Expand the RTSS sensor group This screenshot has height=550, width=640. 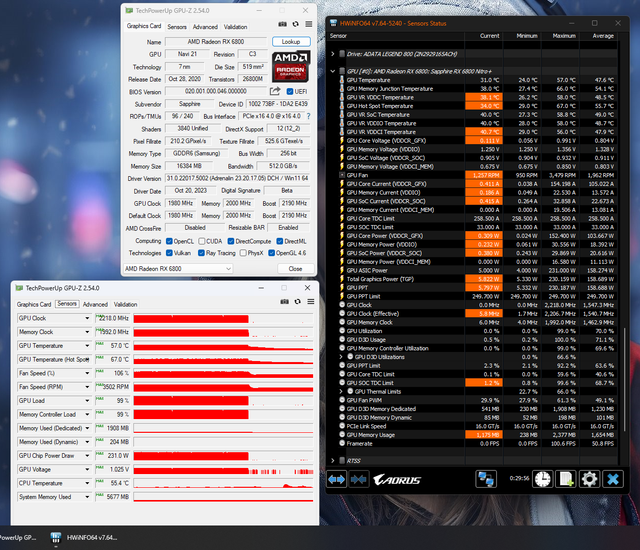tap(333, 461)
